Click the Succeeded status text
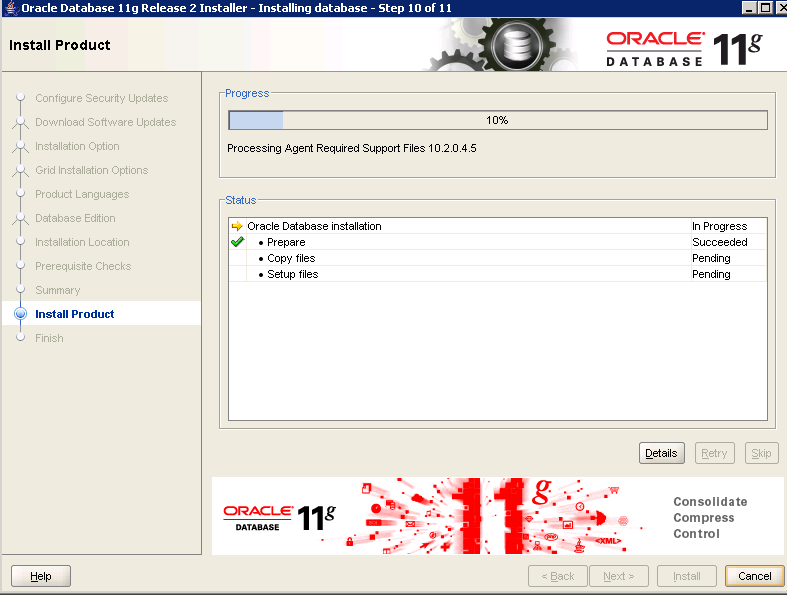This screenshot has width=787, height=595. coord(719,242)
